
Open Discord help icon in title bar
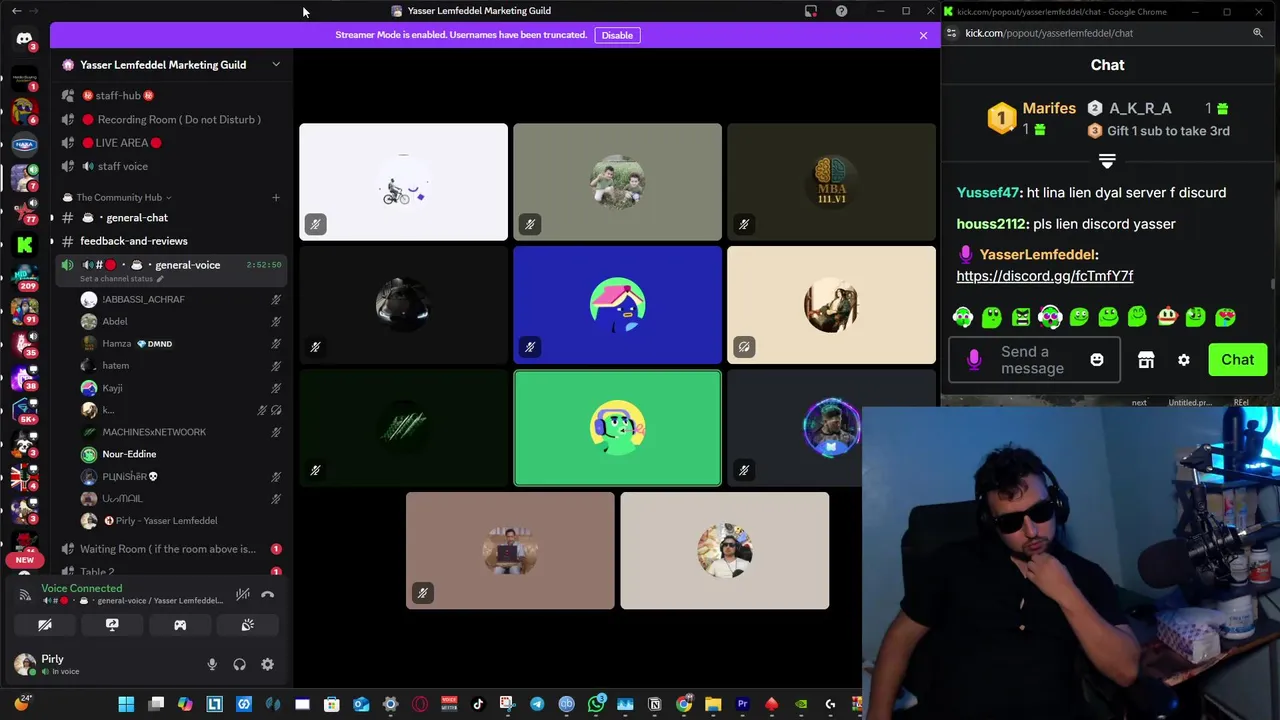point(841,11)
